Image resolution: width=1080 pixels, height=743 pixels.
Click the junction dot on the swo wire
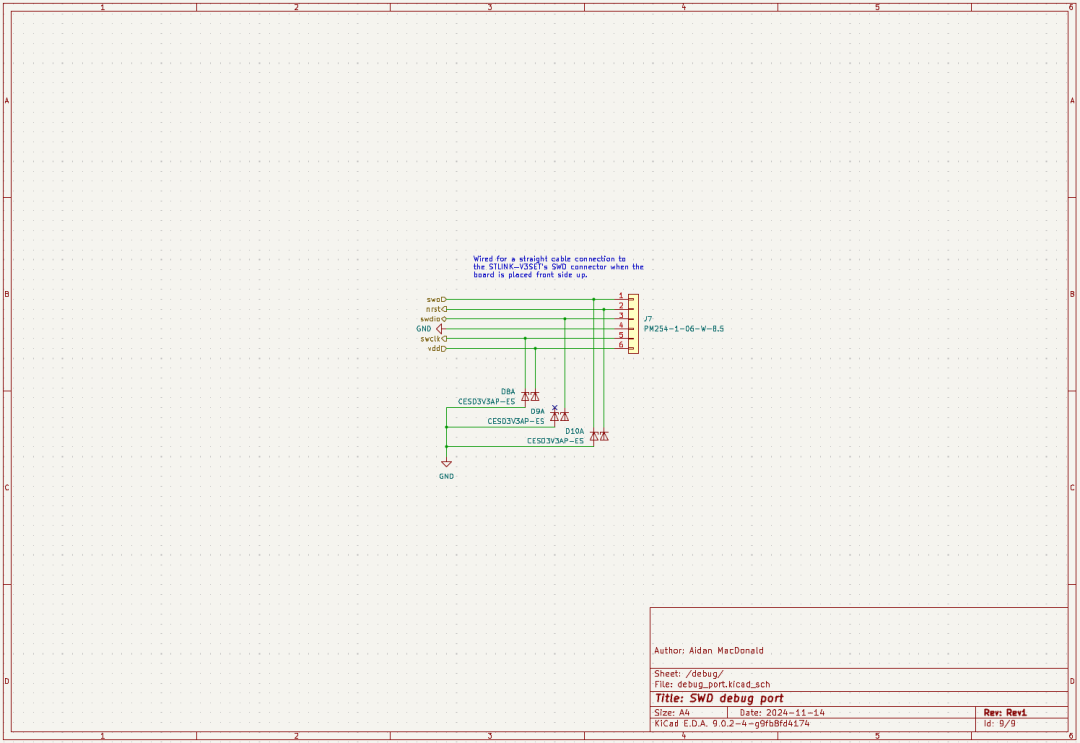594,300
